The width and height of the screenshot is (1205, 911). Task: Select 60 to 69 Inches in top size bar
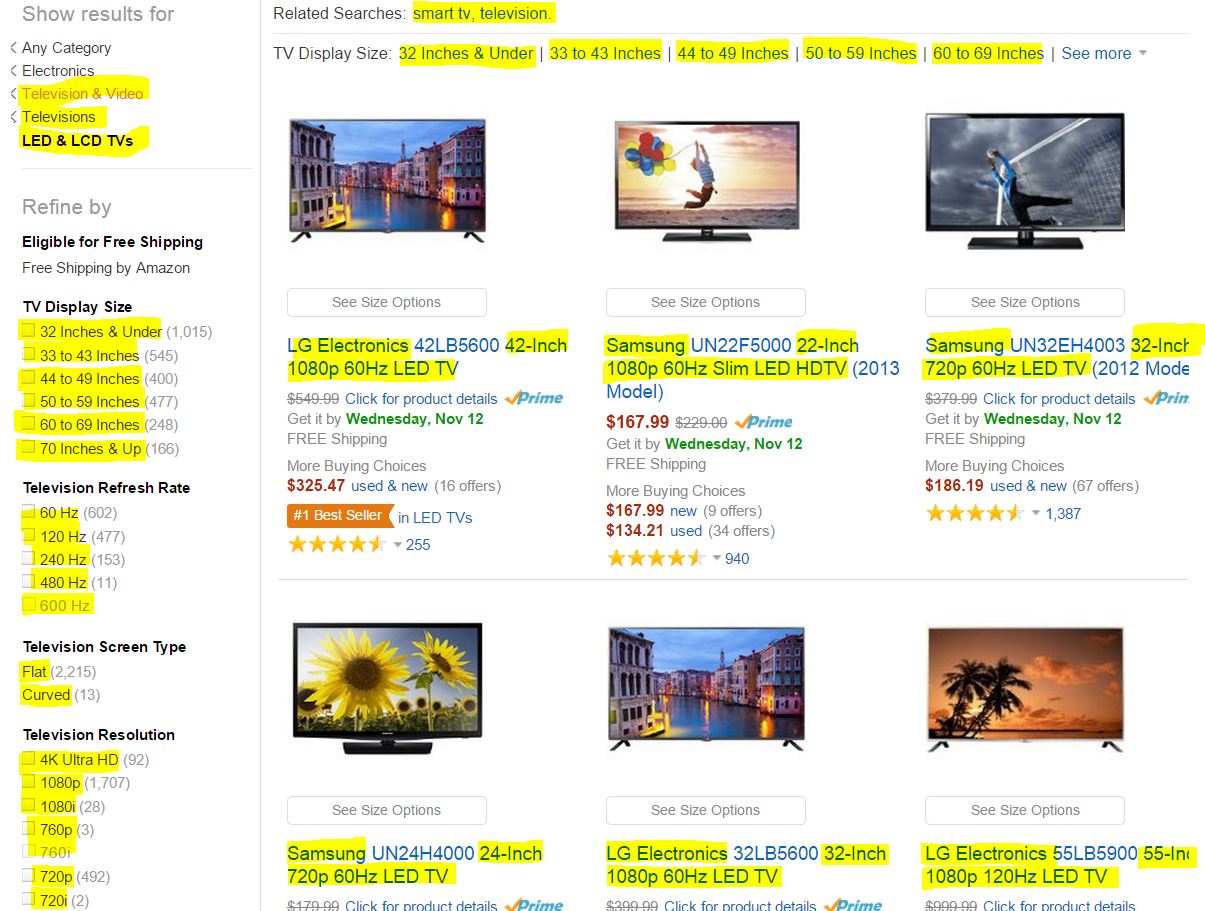click(988, 53)
